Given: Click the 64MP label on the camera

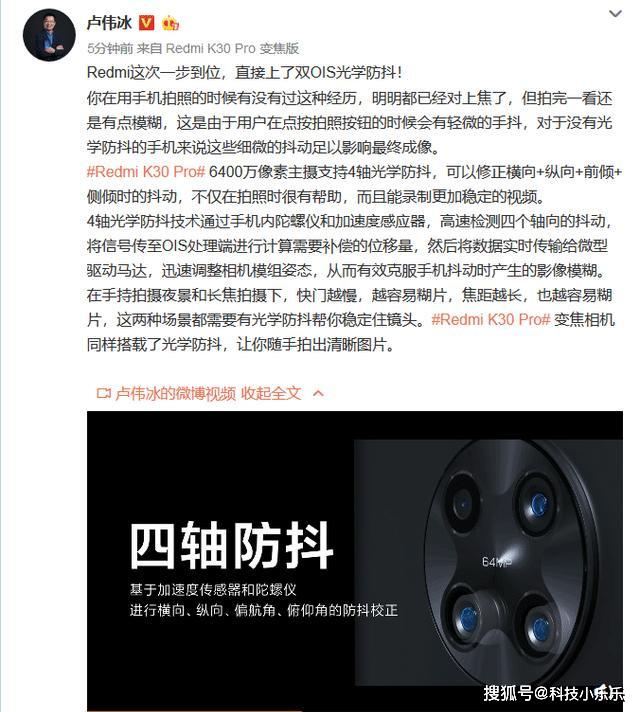Looking at the screenshot, I should 496,562.
